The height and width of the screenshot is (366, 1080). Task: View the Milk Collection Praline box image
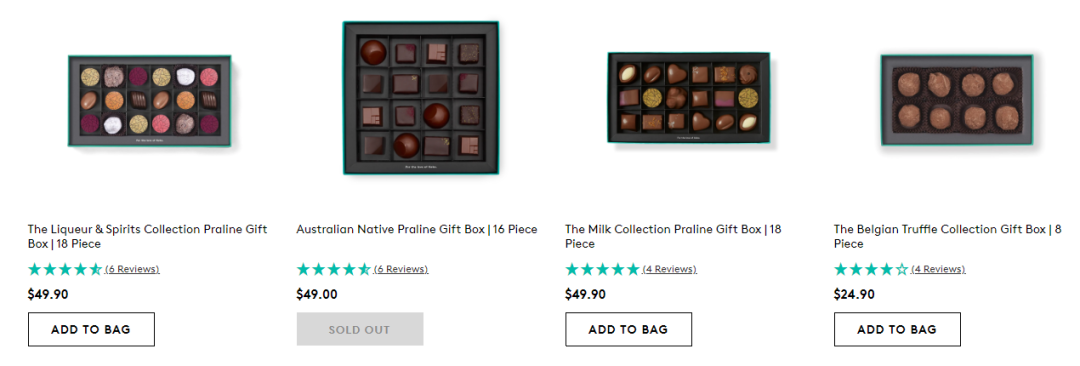(689, 99)
